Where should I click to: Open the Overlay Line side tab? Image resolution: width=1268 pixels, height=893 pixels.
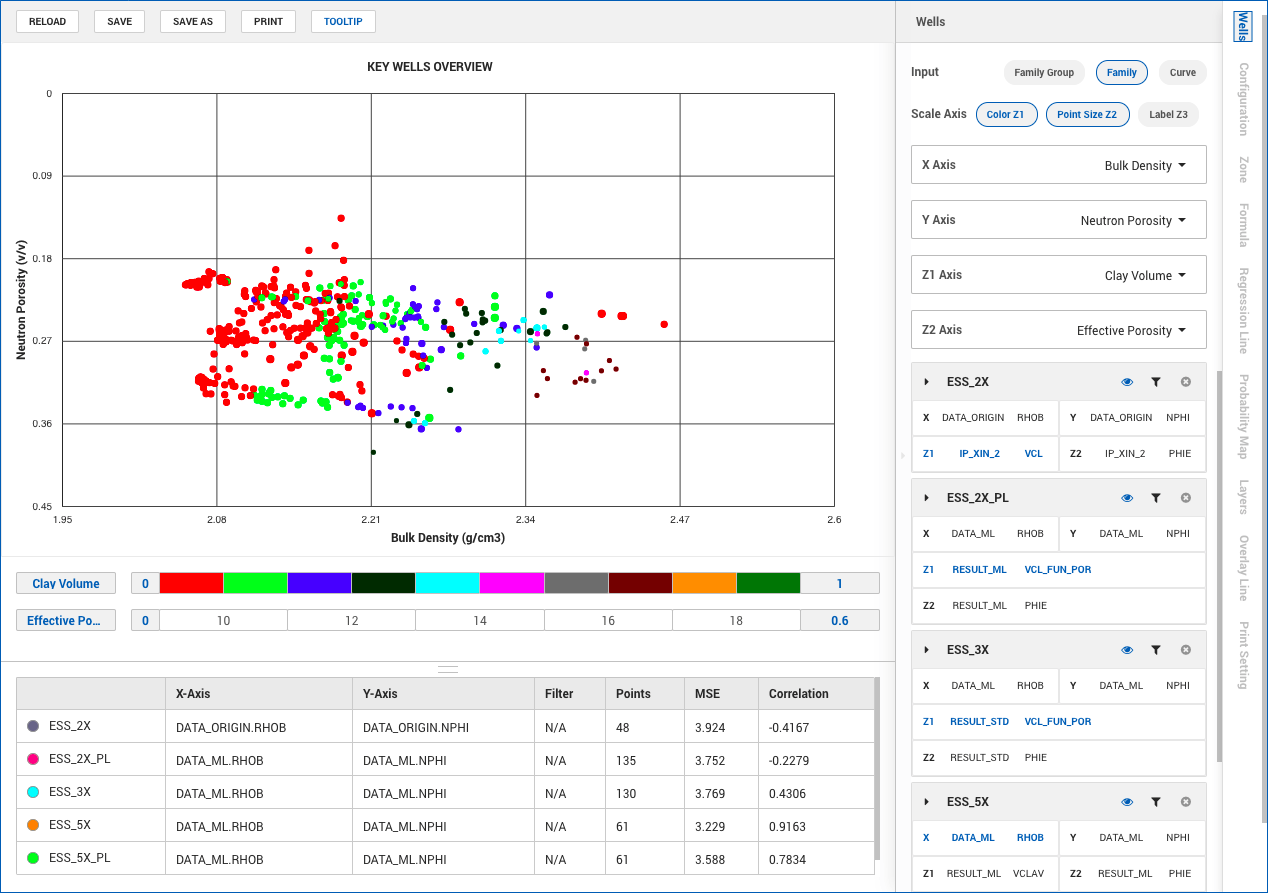pyautogui.click(x=1243, y=568)
